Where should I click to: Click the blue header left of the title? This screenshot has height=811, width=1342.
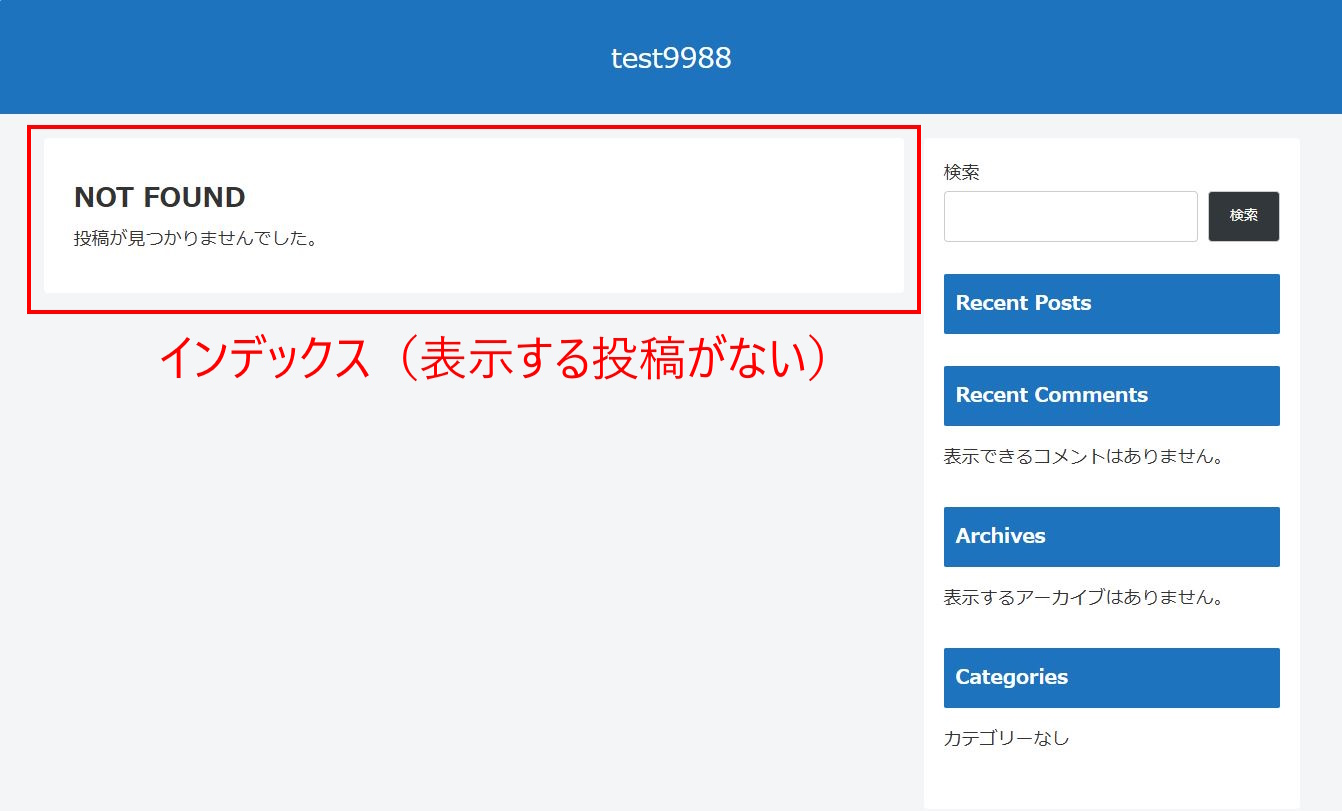point(300,58)
